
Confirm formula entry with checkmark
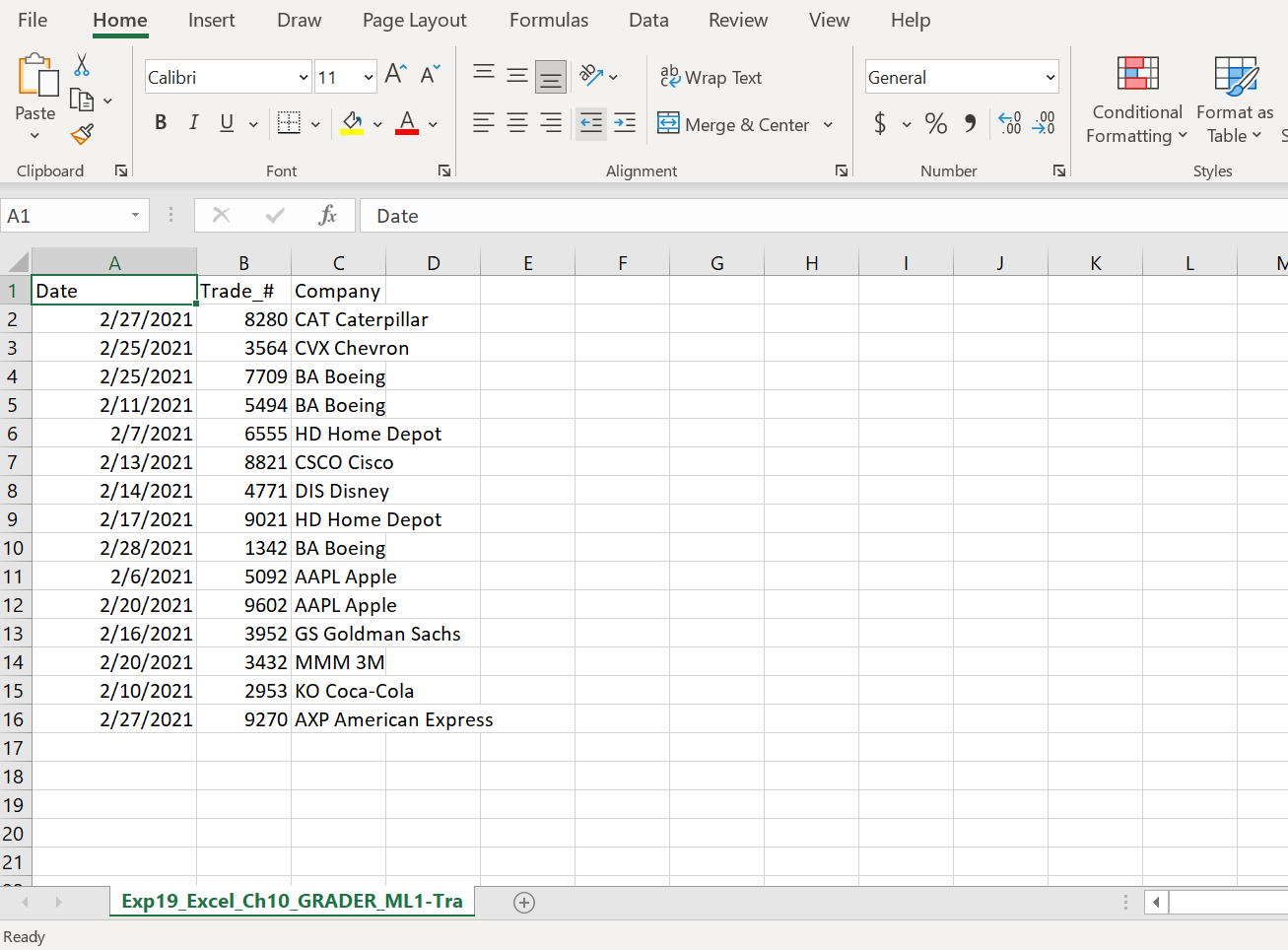(275, 216)
